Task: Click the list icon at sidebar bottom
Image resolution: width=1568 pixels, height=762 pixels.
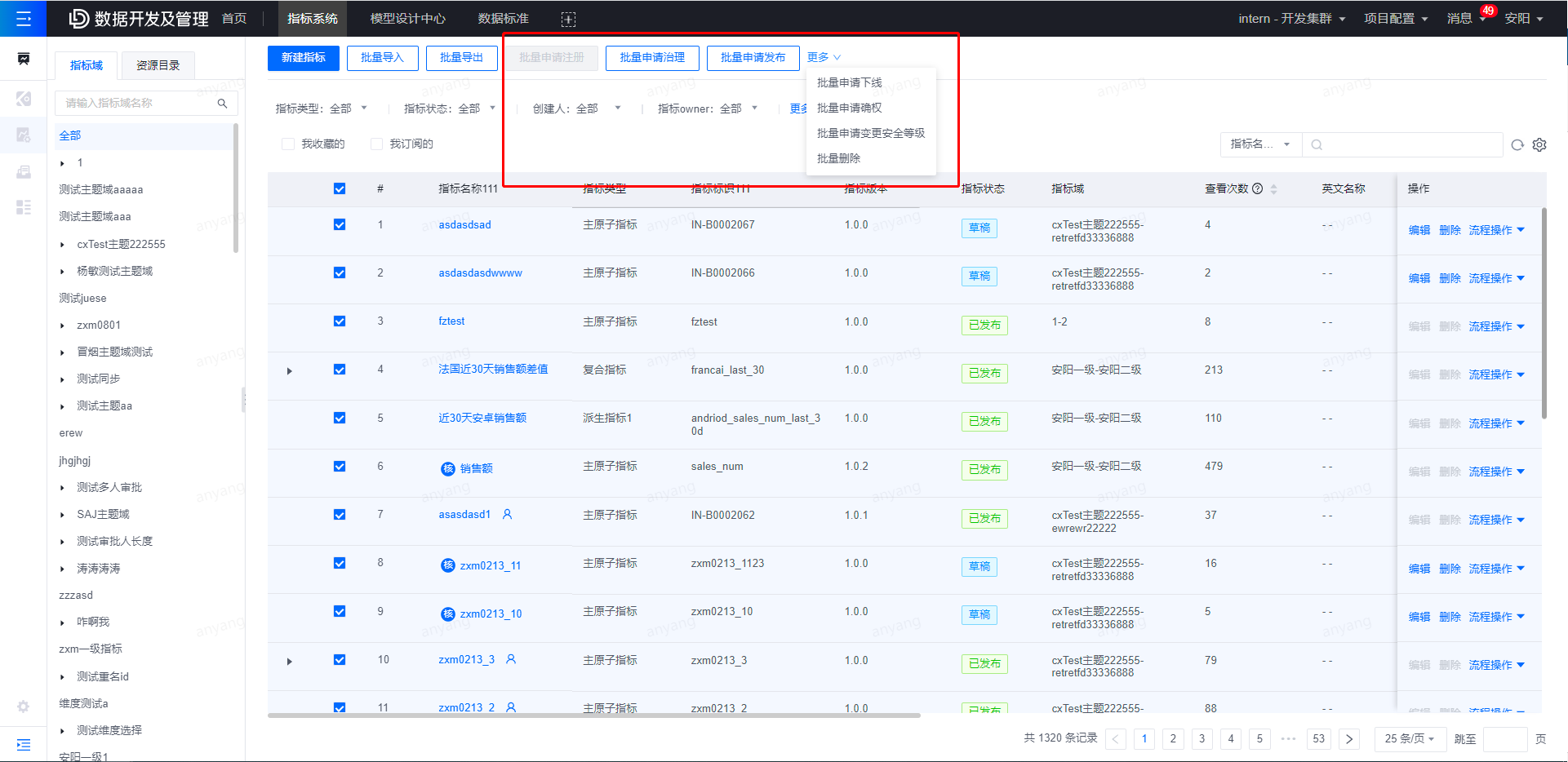Action: point(24,743)
